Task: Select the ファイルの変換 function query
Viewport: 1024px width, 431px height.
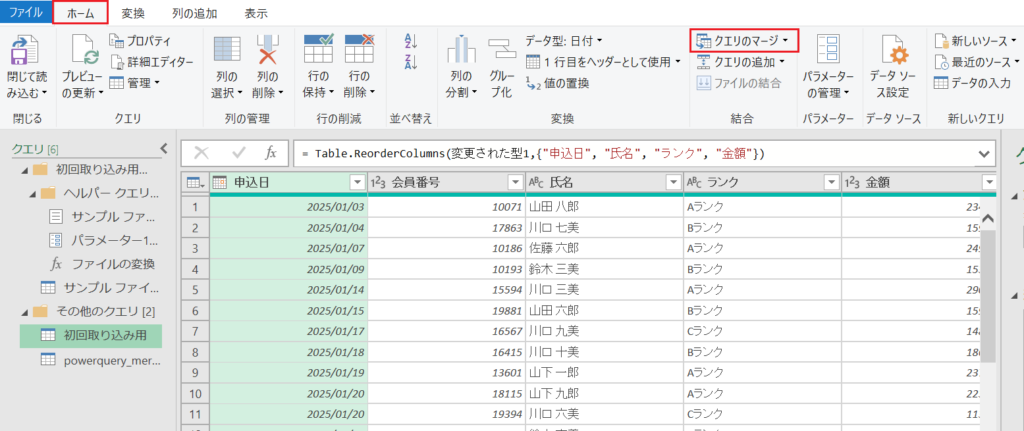Action: pos(103,264)
